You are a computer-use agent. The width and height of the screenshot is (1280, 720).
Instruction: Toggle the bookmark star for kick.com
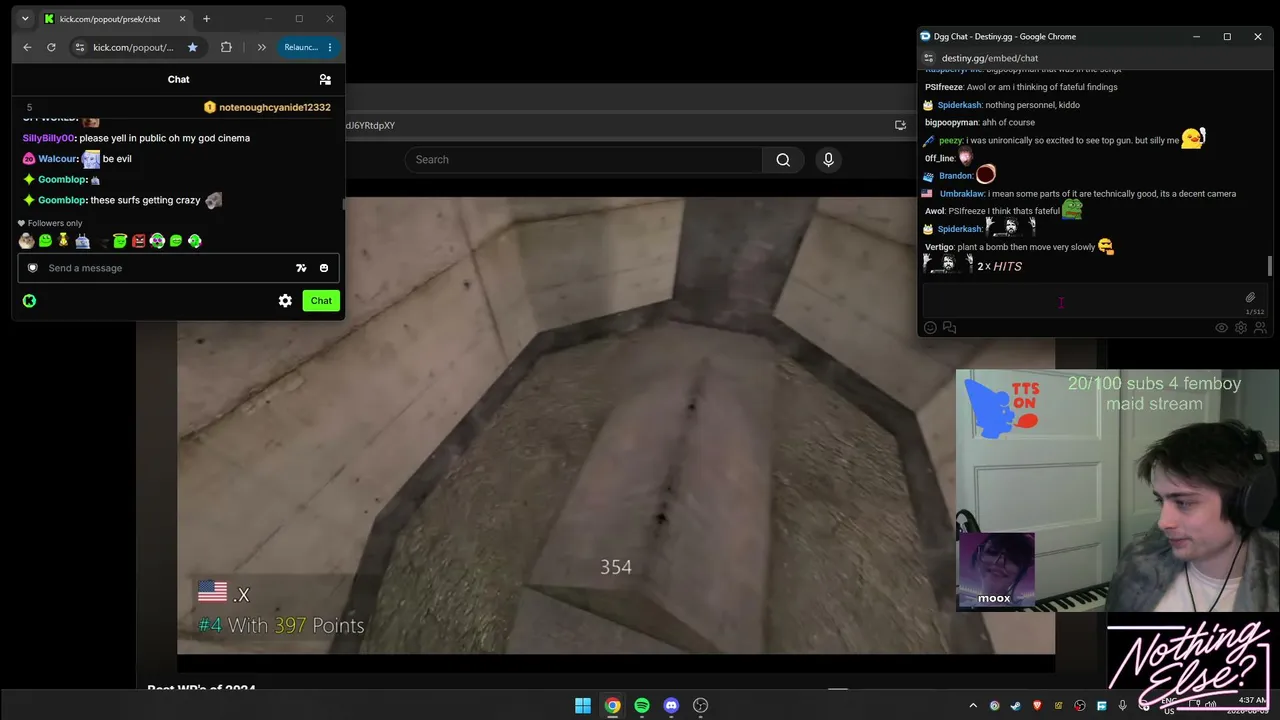tap(192, 47)
